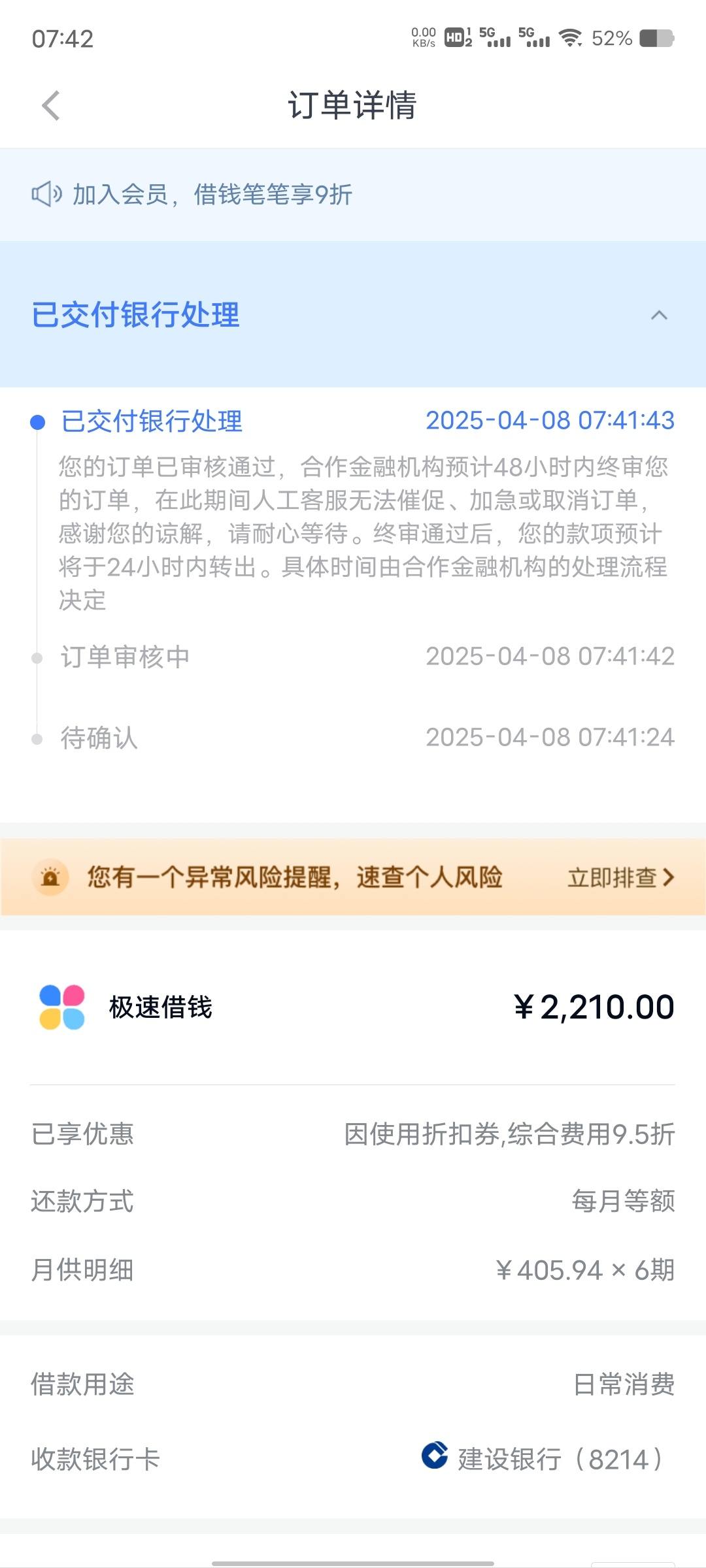
Task: Tap the Wi-Fi status icon
Action: 571,38
